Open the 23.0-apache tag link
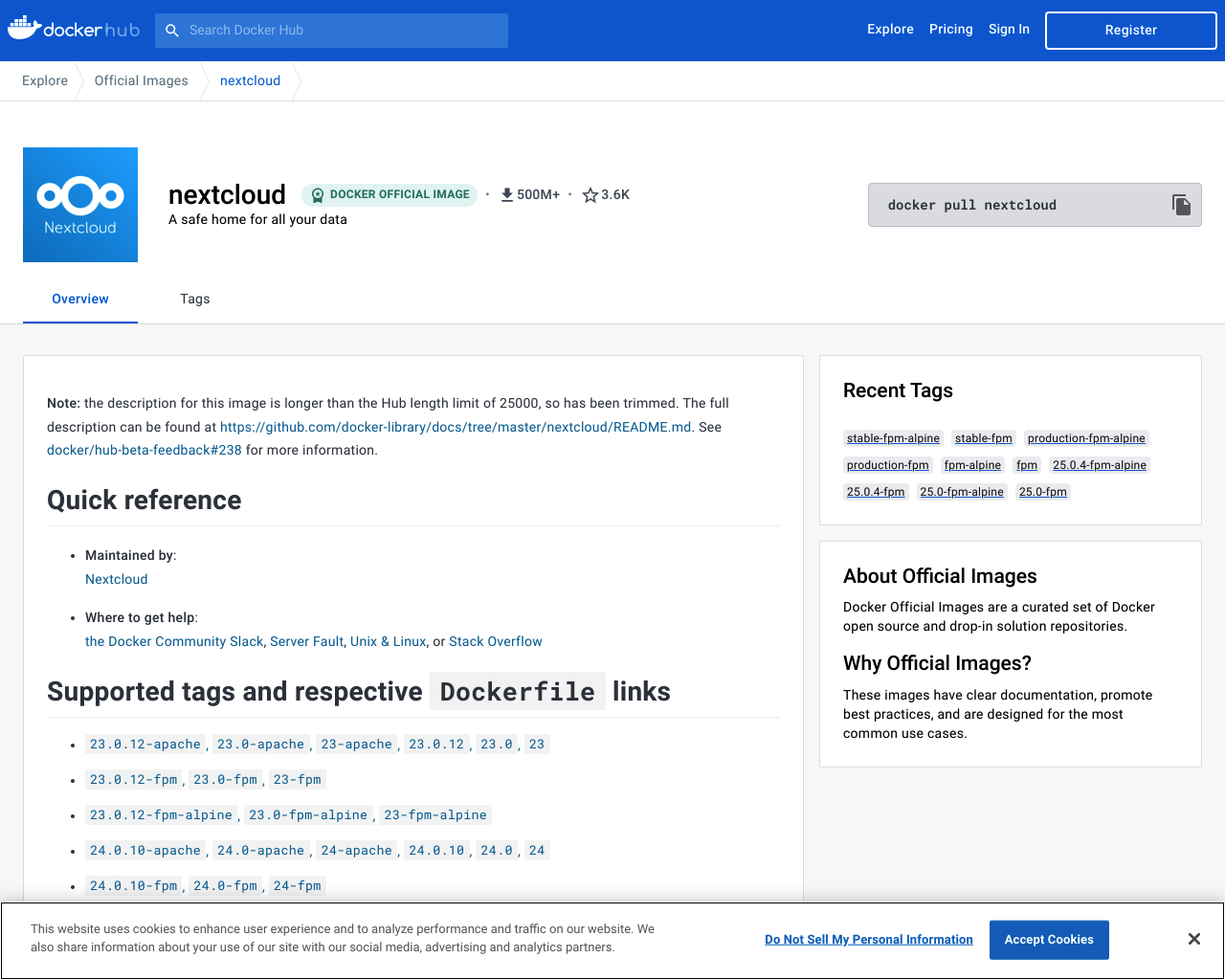Image resolution: width=1225 pixels, height=980 pixels. coord(260,745)
